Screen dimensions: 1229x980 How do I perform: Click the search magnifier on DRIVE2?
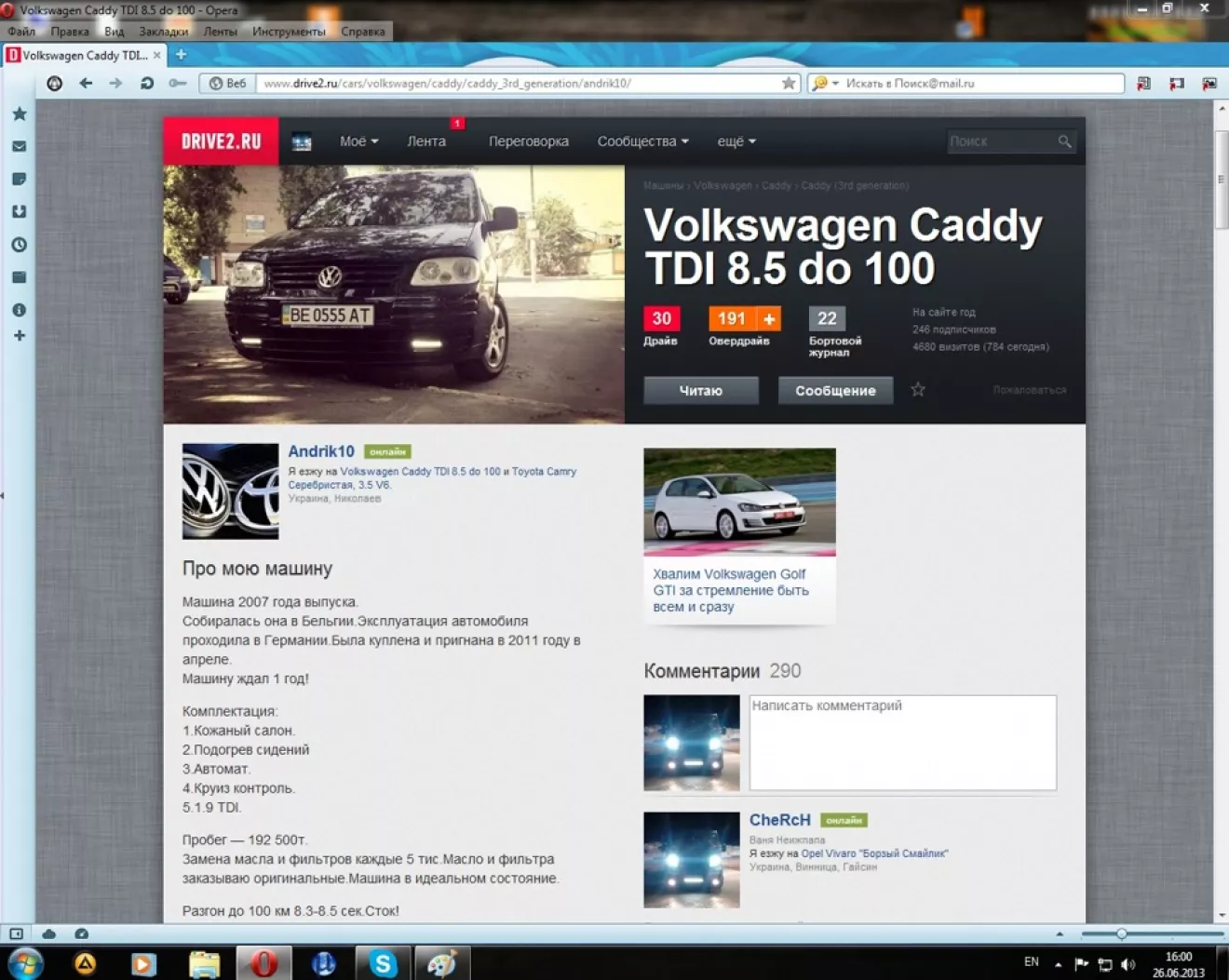pyautogui.click(x=1064, y=141)
